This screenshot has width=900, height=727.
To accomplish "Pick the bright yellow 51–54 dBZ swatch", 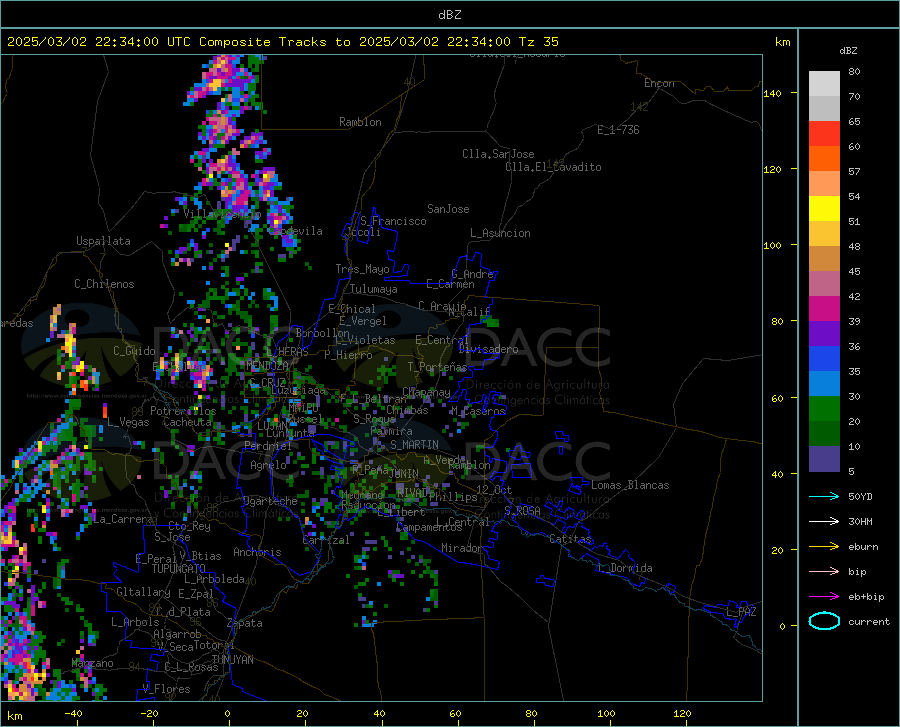I will [824, 208].
